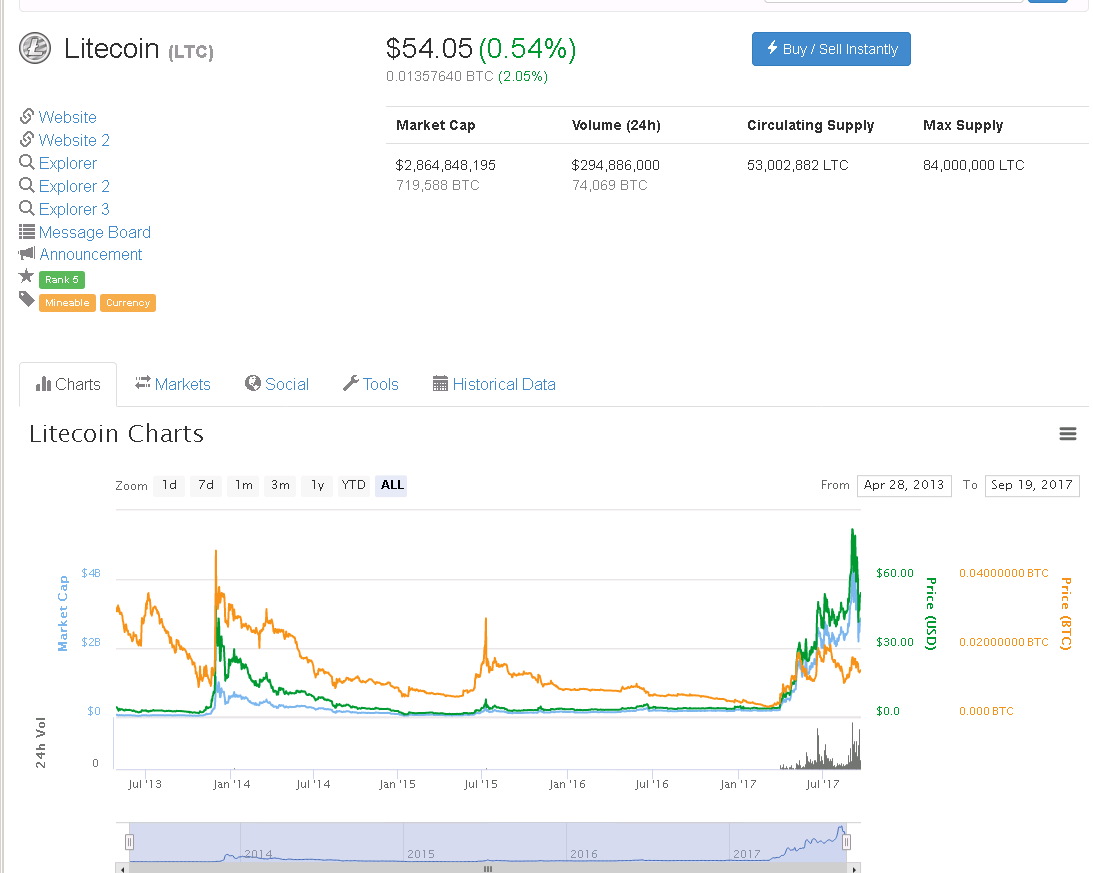Open the Explorer 3 link
Viewport: 1093px width, 873px height.
(74, 209)
